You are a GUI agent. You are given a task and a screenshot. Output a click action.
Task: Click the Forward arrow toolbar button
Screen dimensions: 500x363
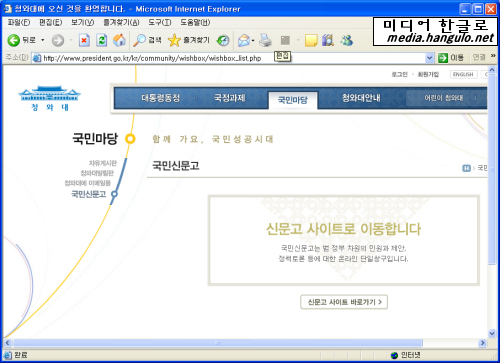coord(58,41)
